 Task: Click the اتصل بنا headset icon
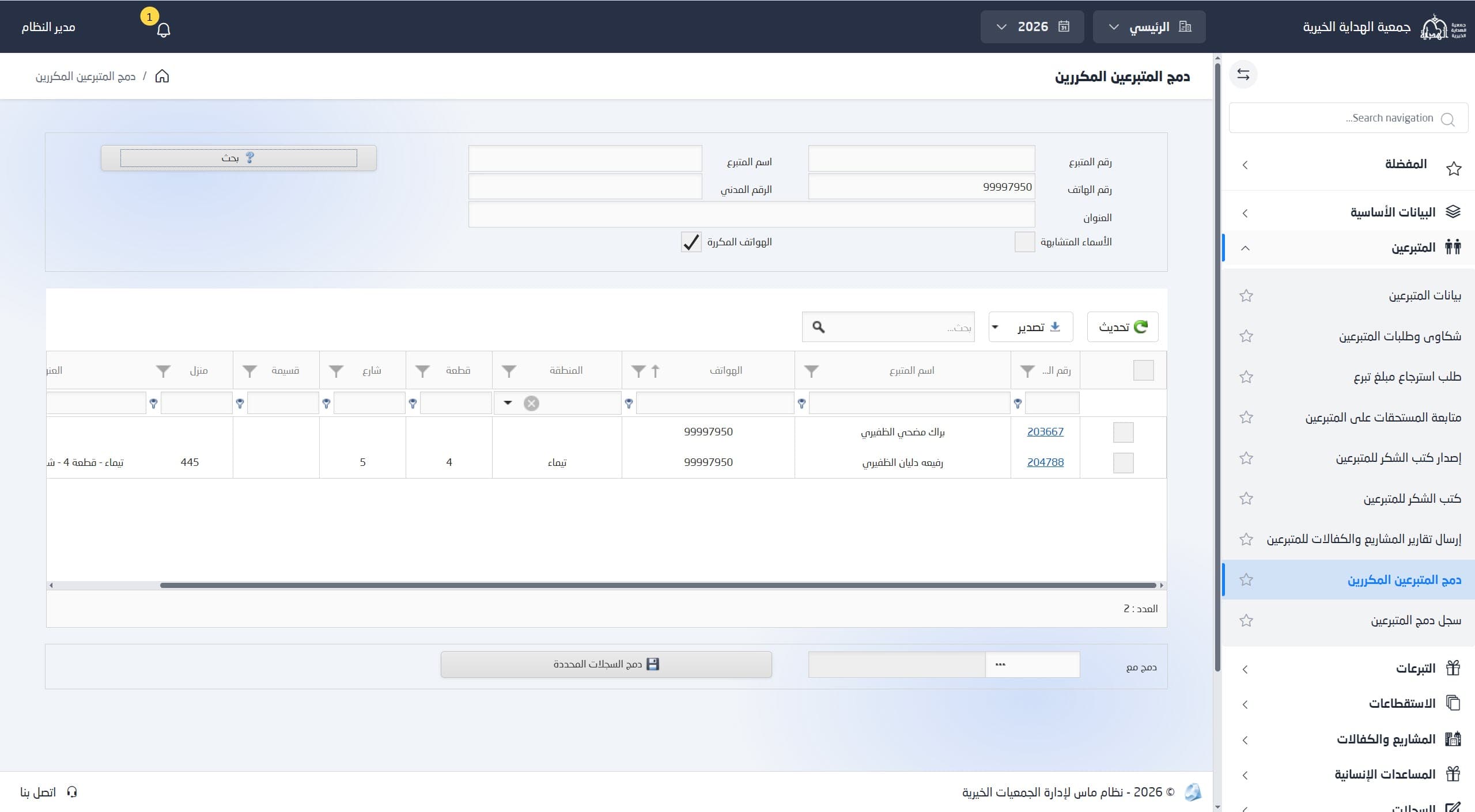(72, 792)
